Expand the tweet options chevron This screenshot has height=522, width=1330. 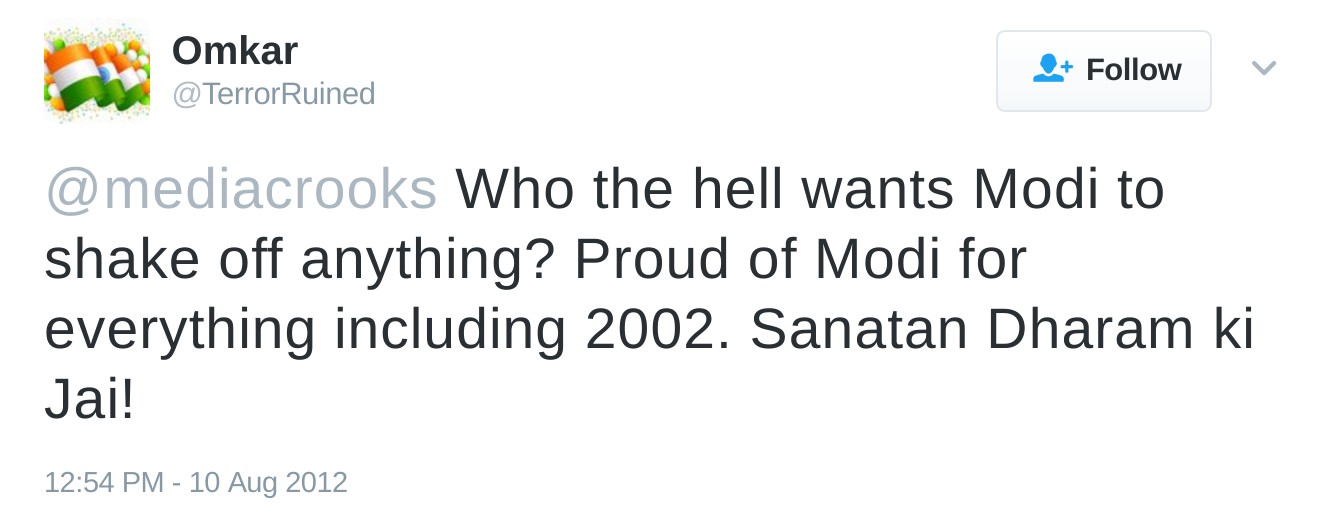(x=1264, y=69)
